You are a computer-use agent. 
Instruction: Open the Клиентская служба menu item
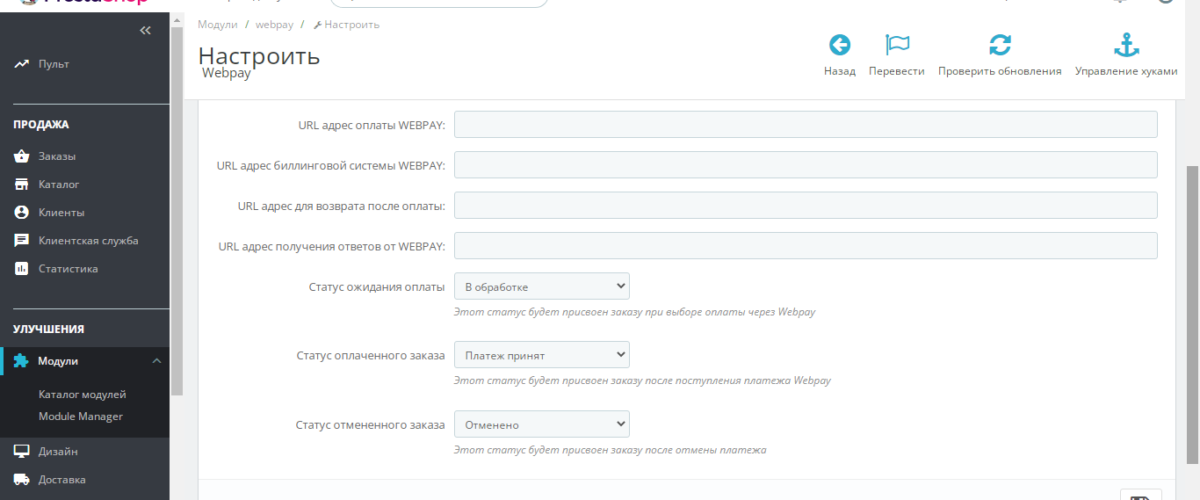click(86, 240)
